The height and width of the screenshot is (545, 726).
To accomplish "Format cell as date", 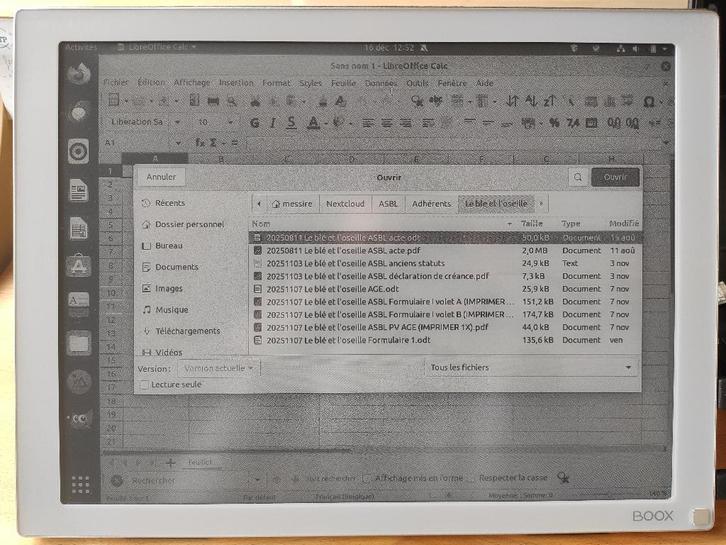I will pos(591,123).
